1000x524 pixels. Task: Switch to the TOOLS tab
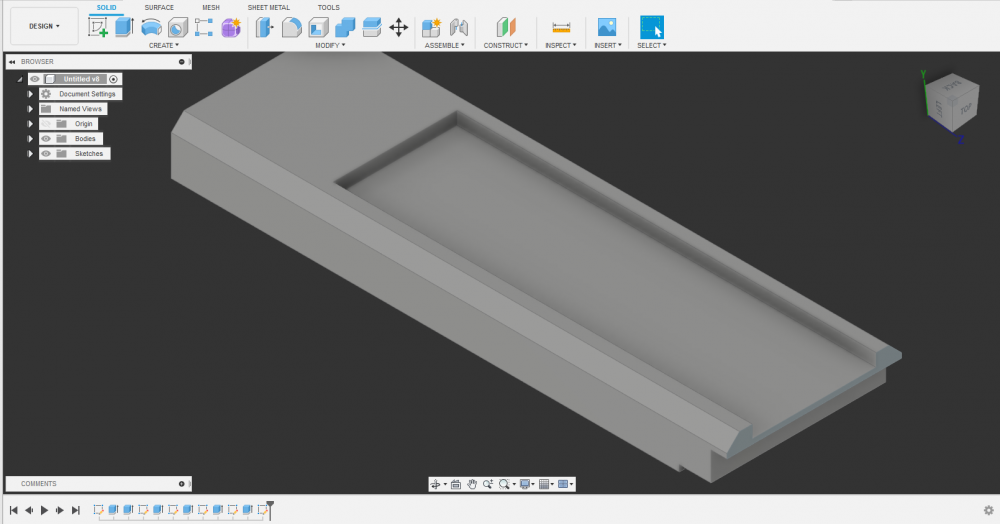click(328, 8)
